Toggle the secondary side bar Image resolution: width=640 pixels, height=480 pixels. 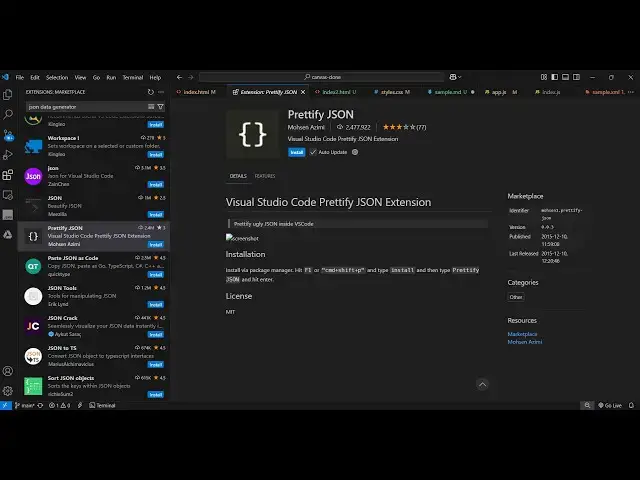[x=576, y=77]
